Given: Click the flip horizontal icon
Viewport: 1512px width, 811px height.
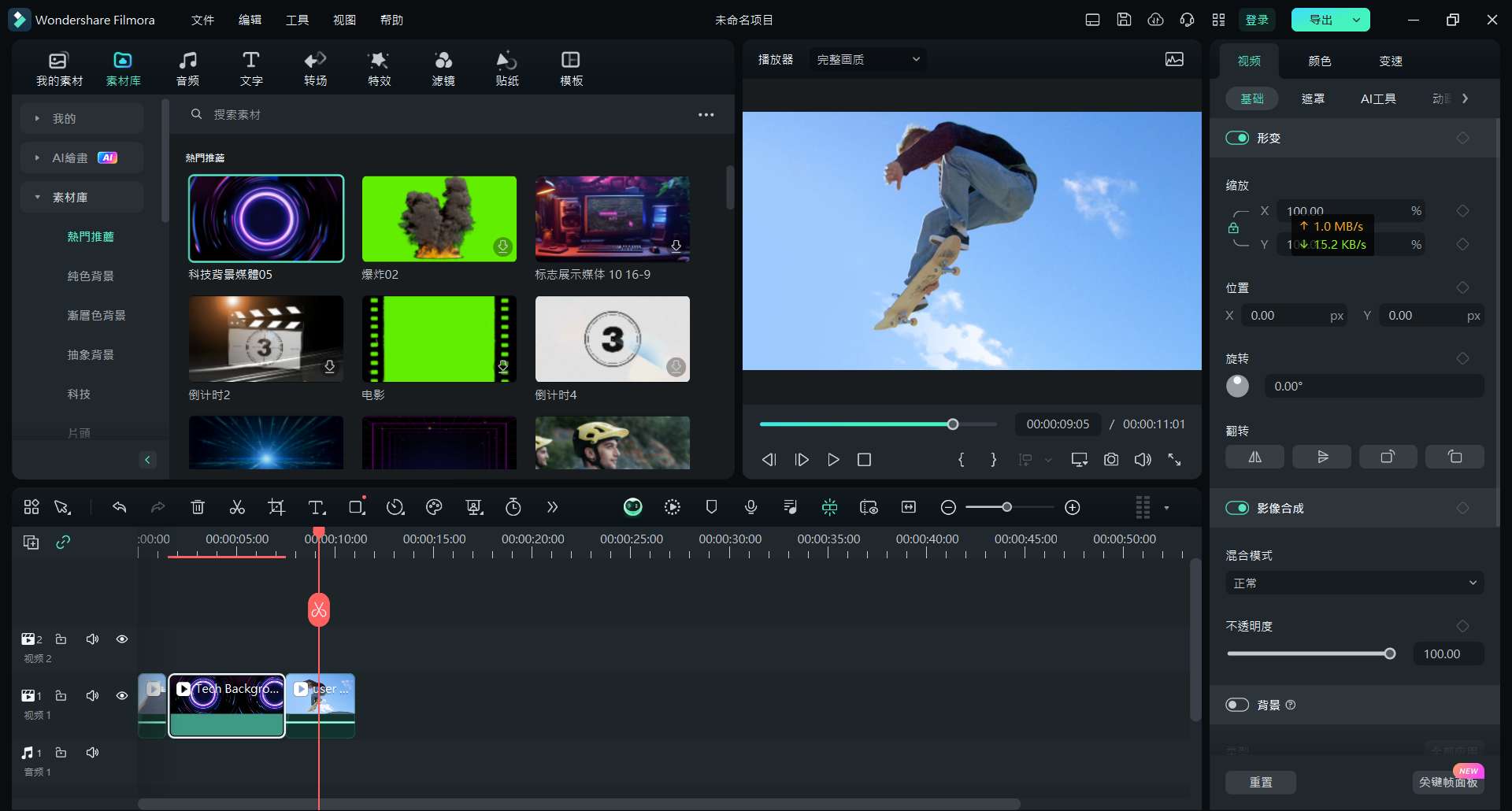Looking at the screenshot, I should point(1254,457).
